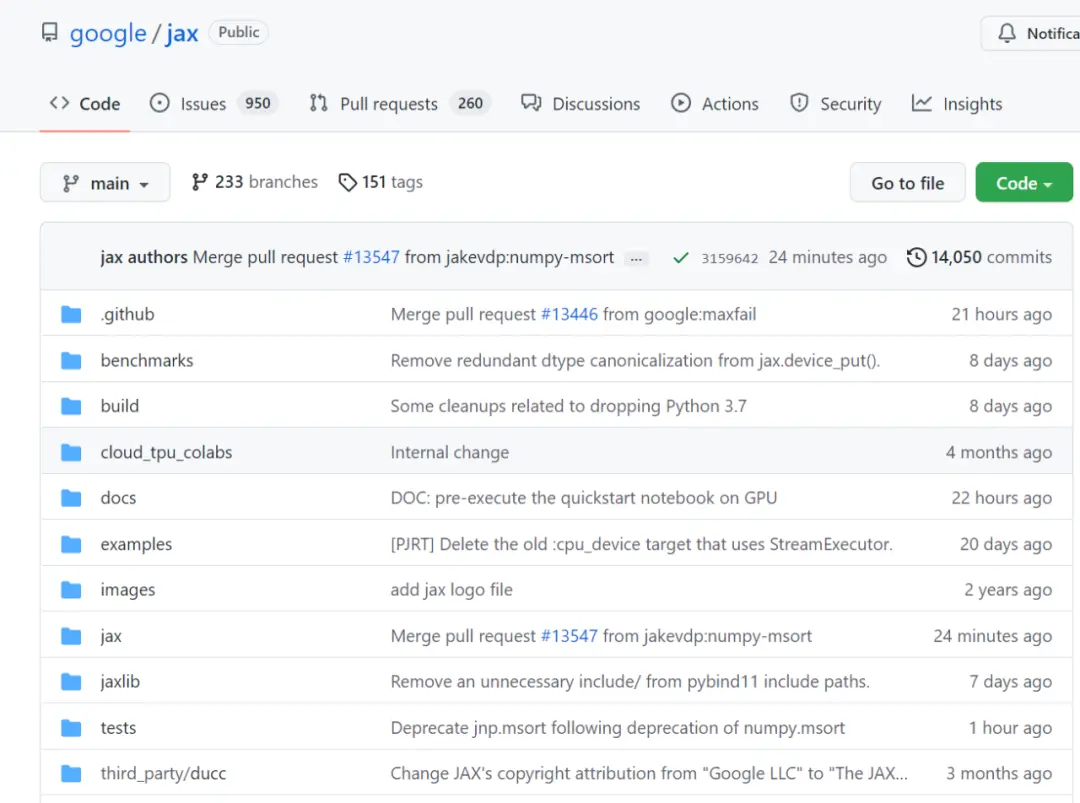Click the notifications bell icon
The height and width of the screenshot is (803, 1080).
coord(1007,33)
